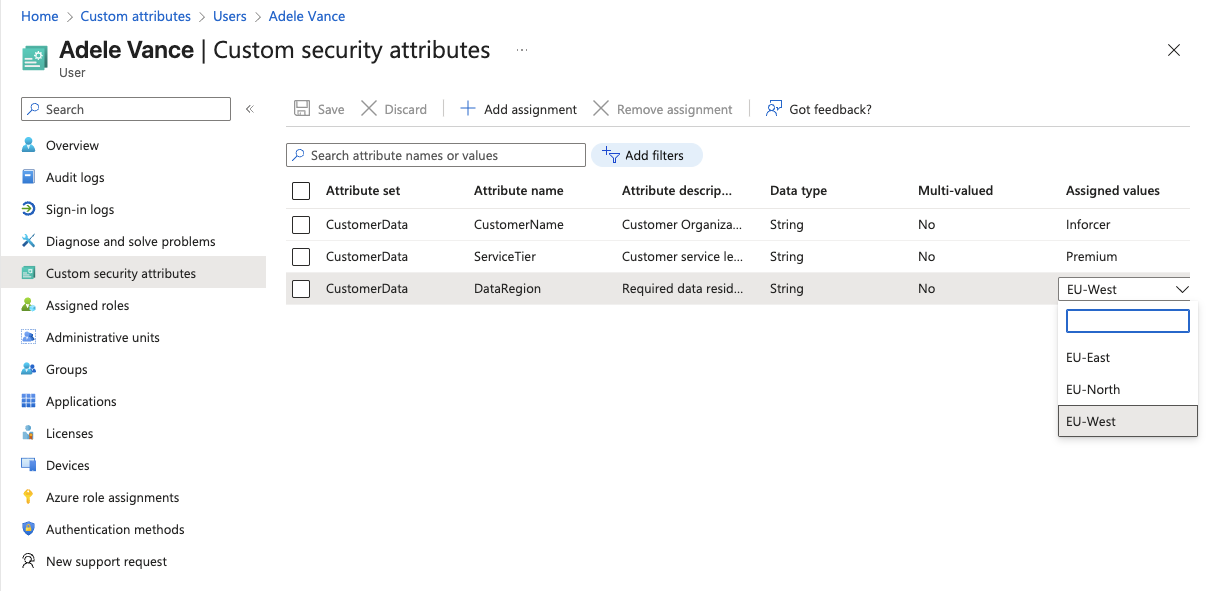The width and height of the screenshot is (1208, 591).
Task: Check the CustomerName row checkbox
Action: coord(301,224)
